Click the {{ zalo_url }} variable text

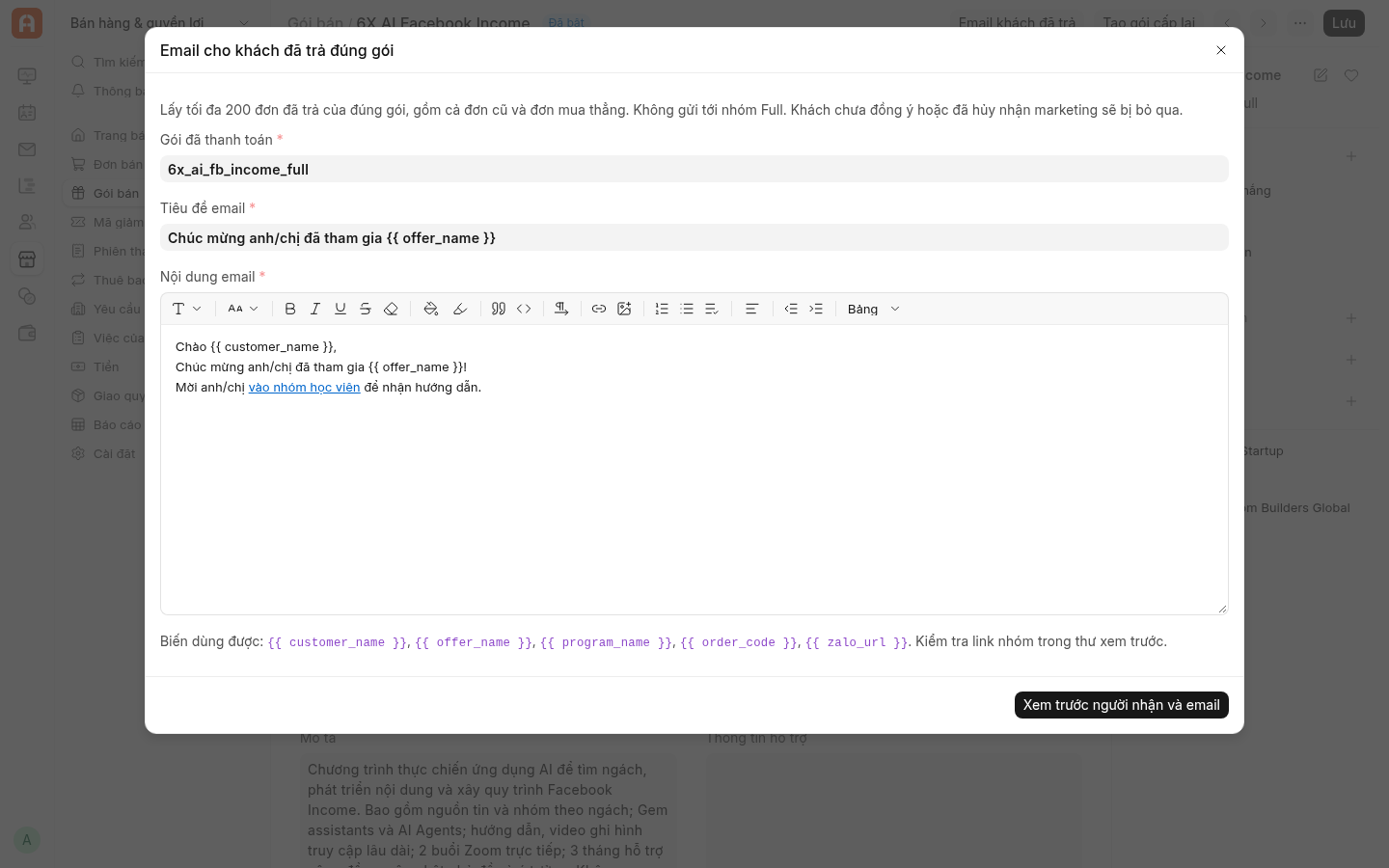(x=857, y=642)
